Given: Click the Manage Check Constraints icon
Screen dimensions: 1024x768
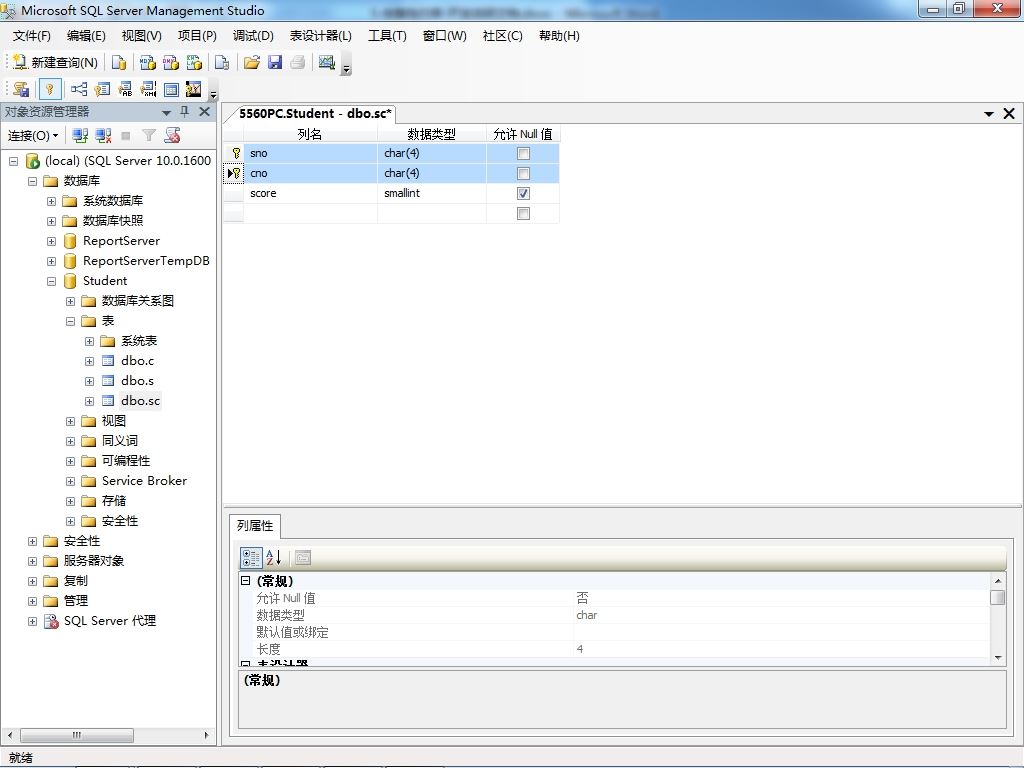Looking at the screenshot, I should point(171,89).
